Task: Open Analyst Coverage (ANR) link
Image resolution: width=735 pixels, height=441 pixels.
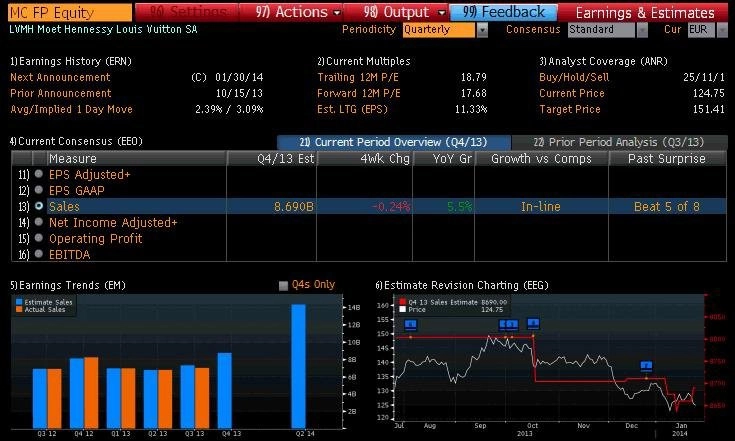Action: (x=603, y=61)
